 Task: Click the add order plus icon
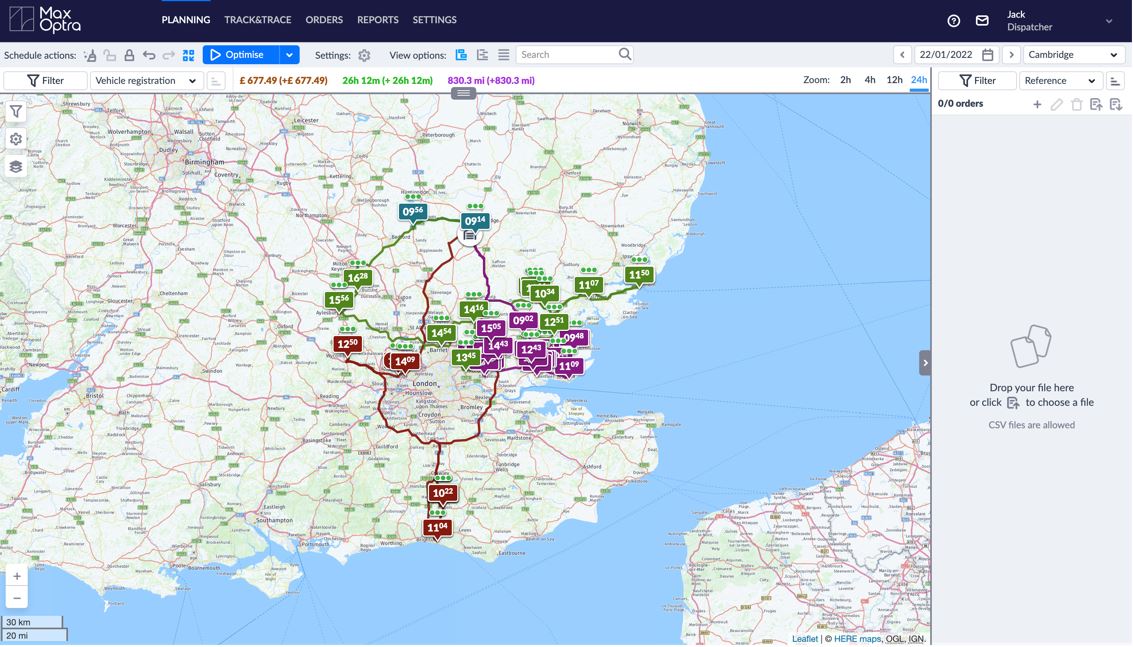1037,104
